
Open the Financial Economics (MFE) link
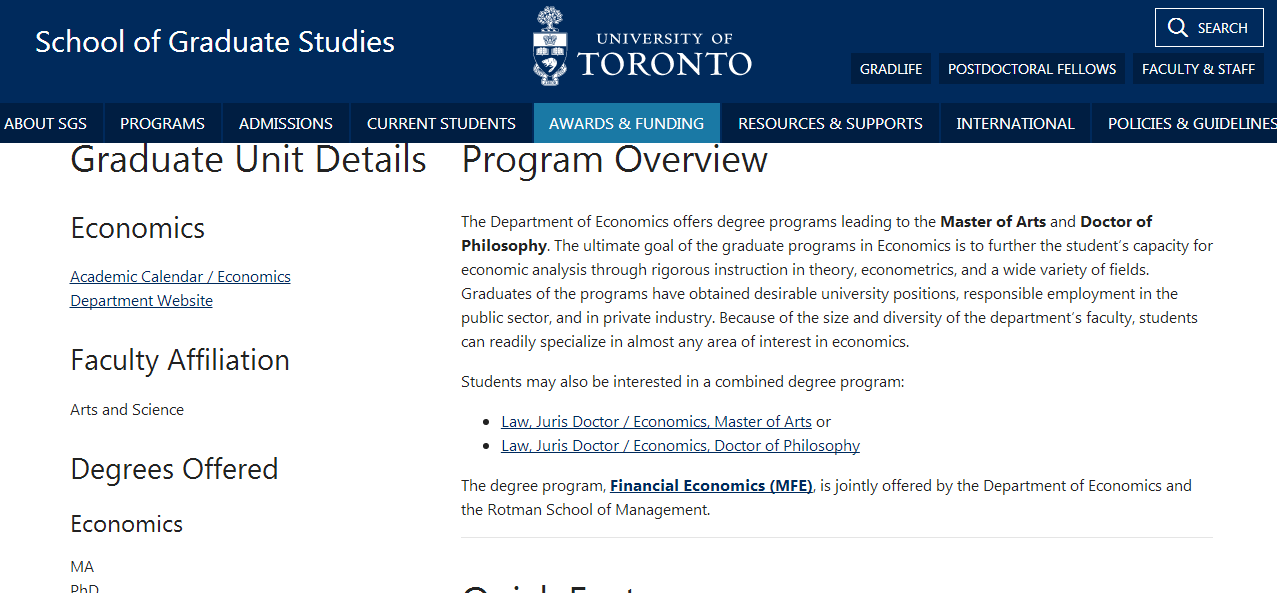(711, 486)
